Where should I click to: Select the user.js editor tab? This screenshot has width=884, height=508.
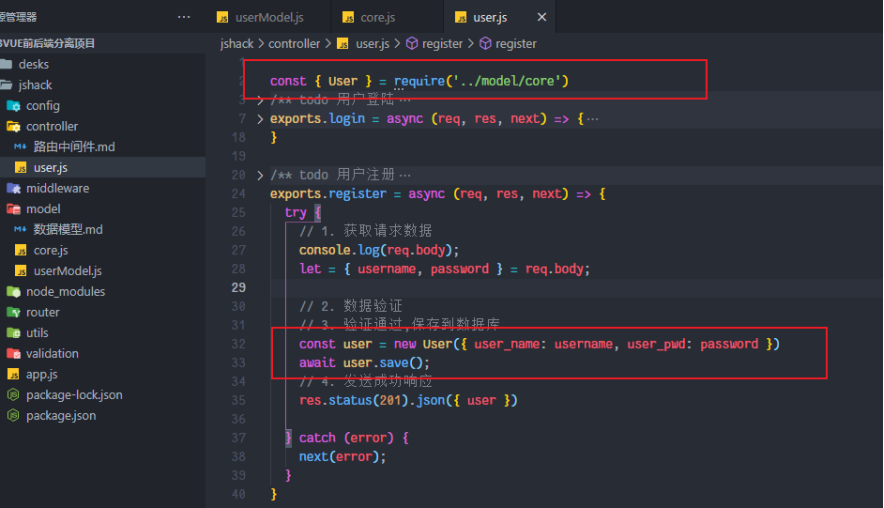(489, 17)
